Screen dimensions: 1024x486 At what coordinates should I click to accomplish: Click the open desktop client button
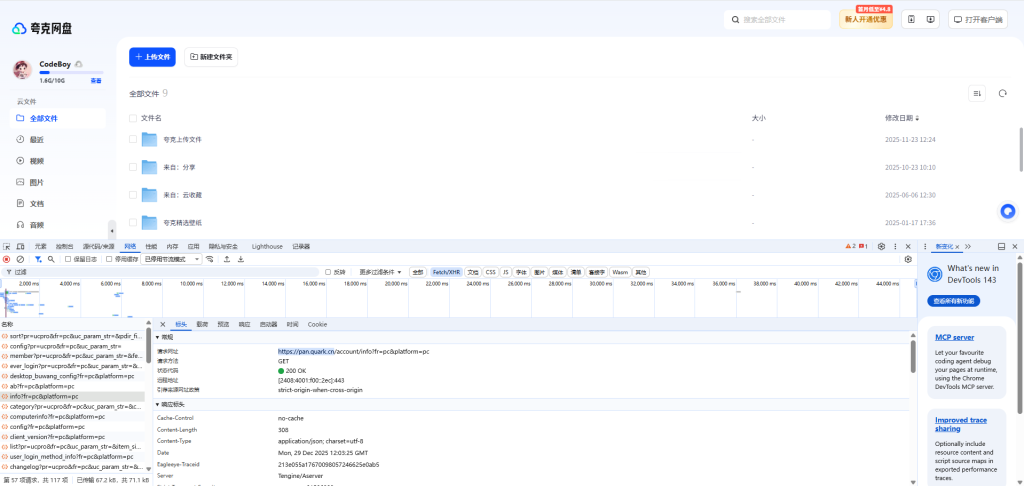pyautogui.click(x=978, y=20)
